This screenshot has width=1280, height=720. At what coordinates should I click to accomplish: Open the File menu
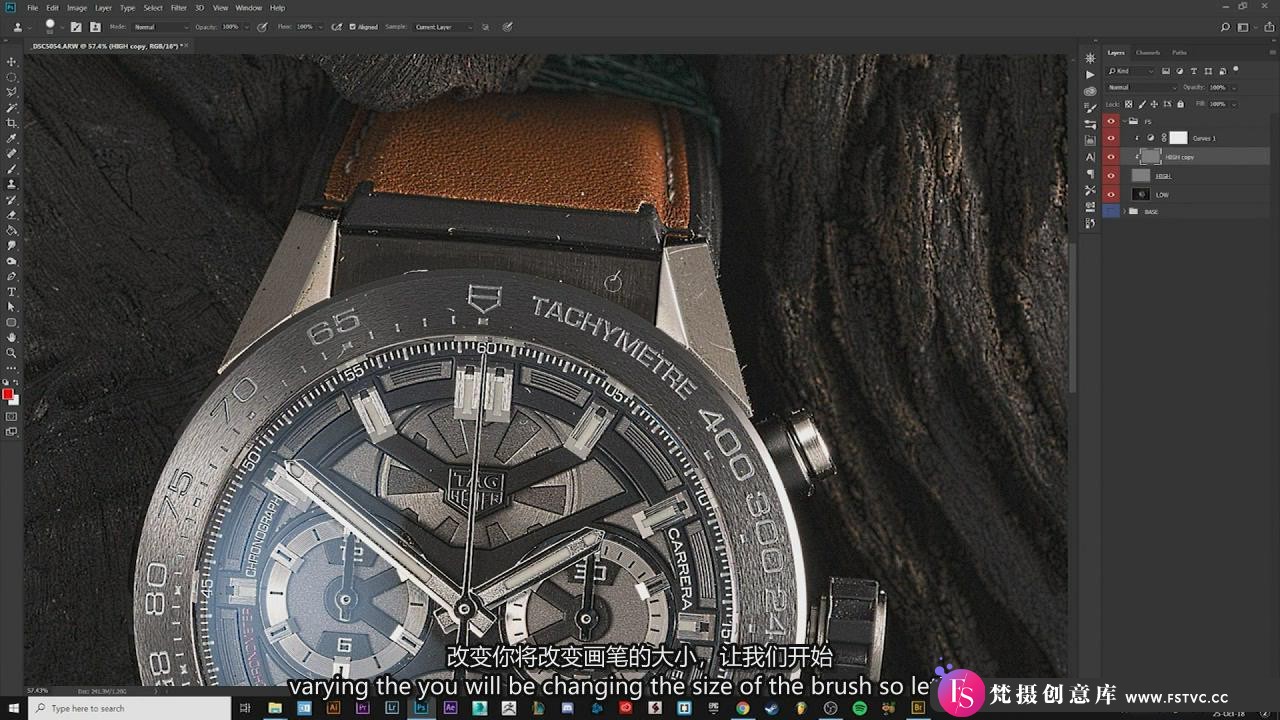(32, 8)
